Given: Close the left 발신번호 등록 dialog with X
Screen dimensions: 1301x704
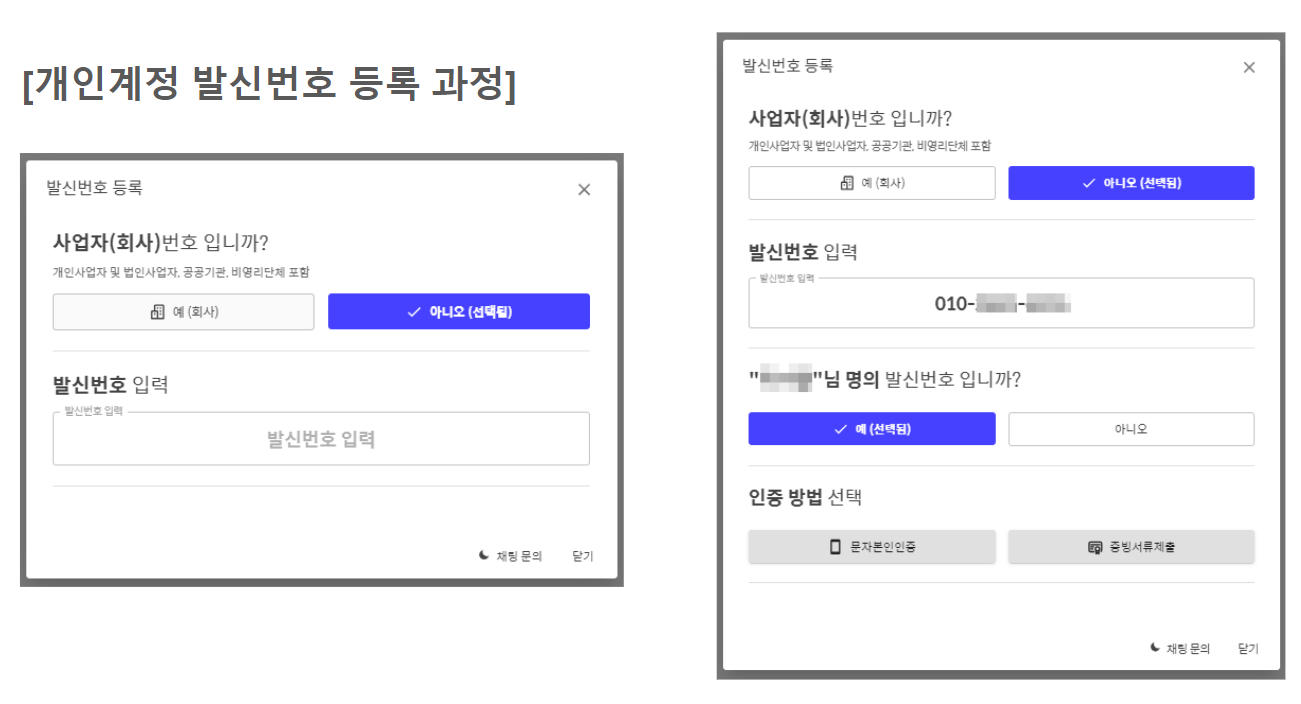Looking at the screenshot, I should tap(584, 189).
